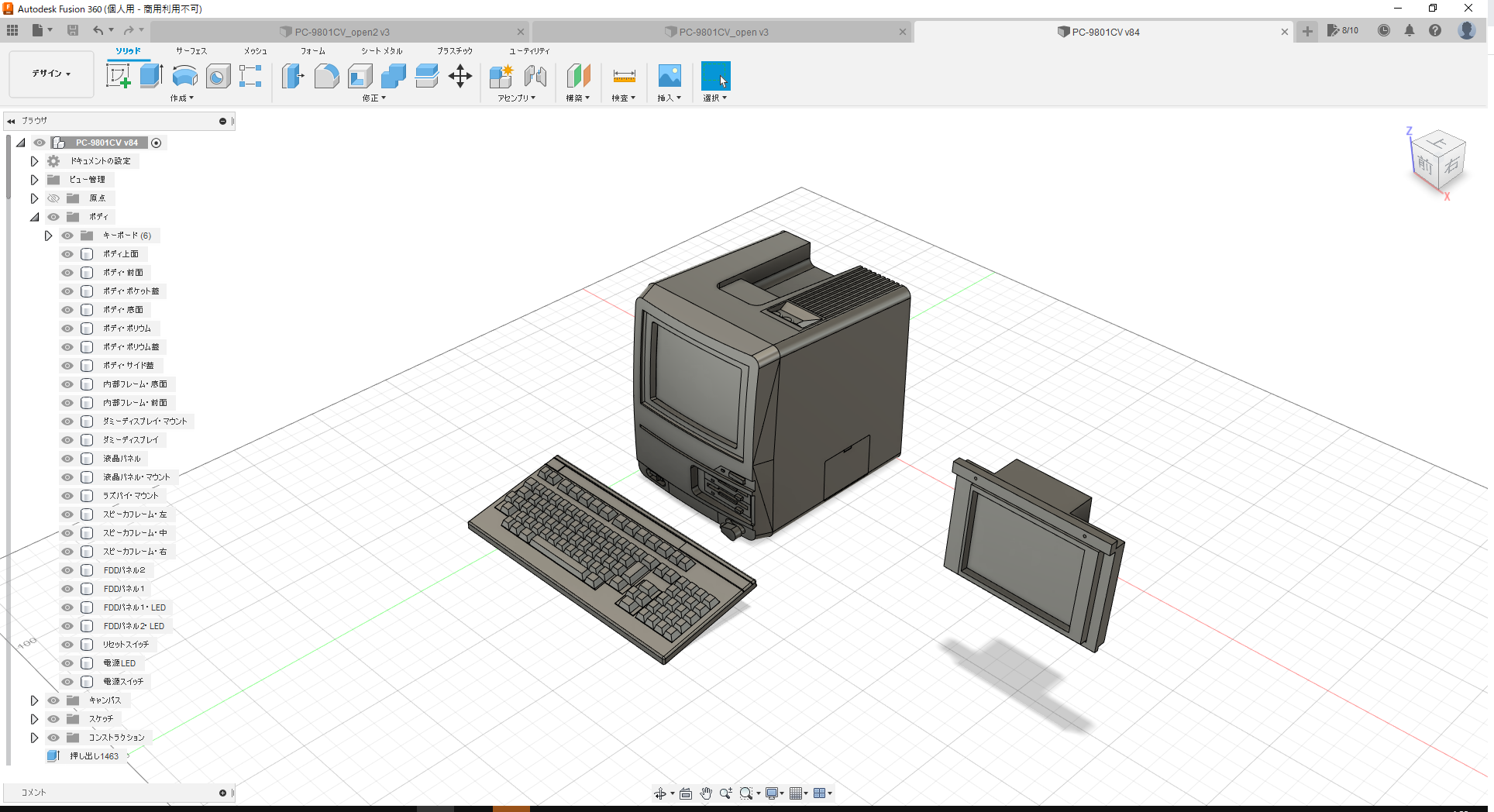Select the Create Sketch tool
The width and height of the screenshot is (1494, 812).
coord(119,76)
